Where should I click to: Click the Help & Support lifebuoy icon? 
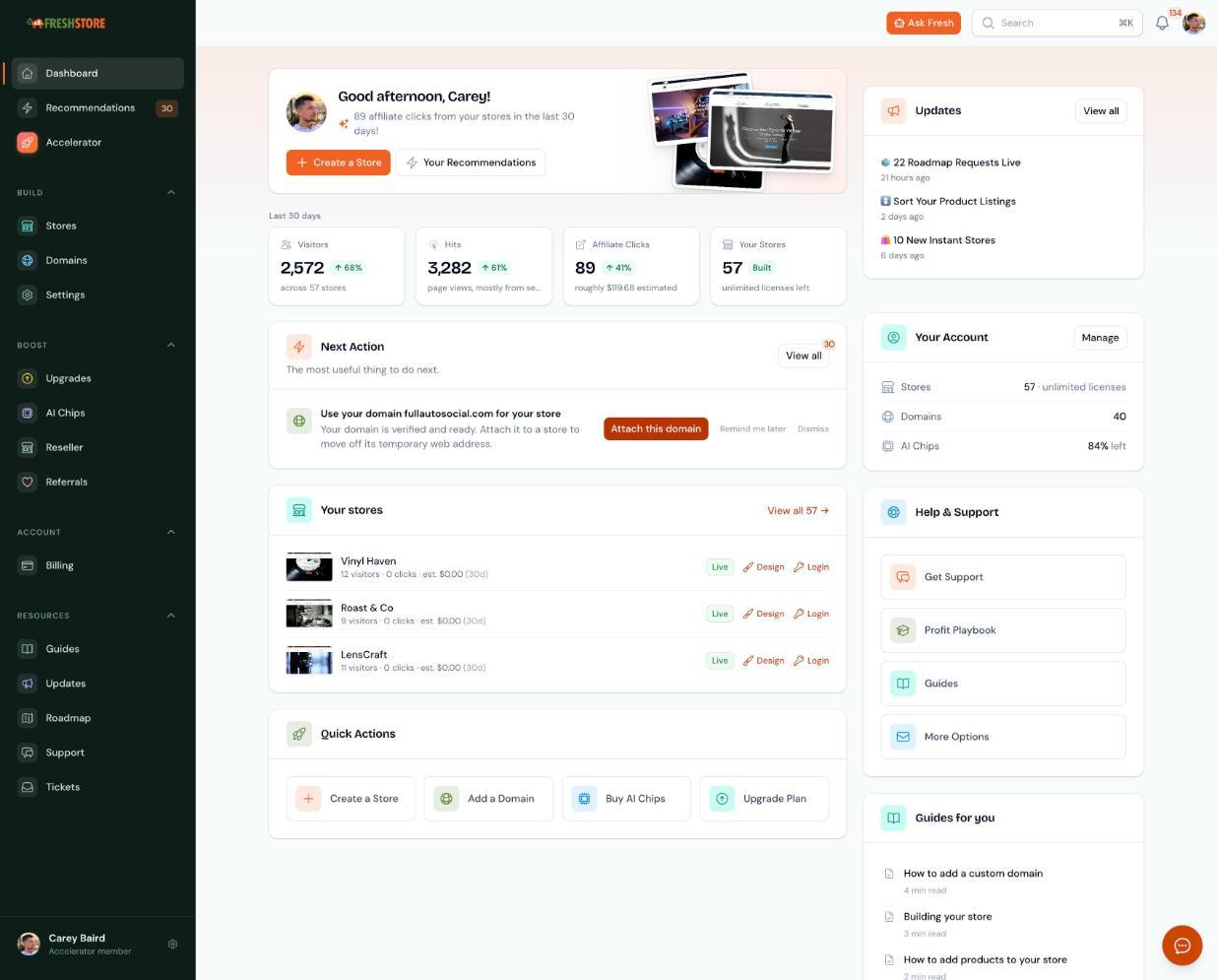pos(893,512)
